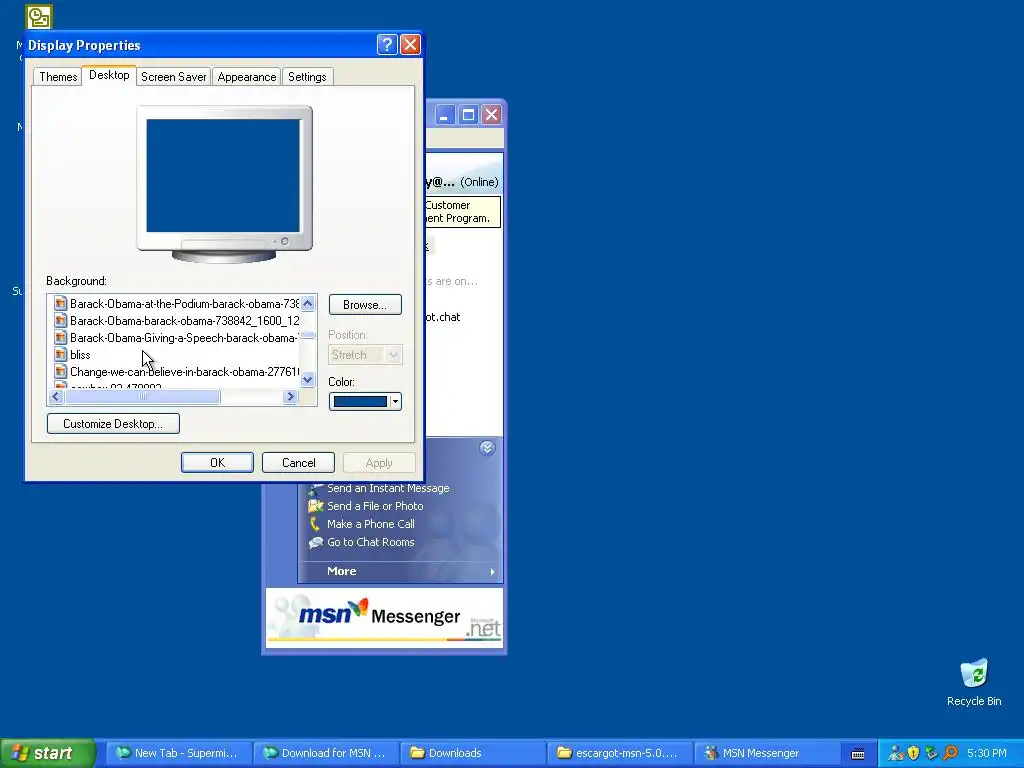Click Send an Instant Message in MSN

coord(388,488)
